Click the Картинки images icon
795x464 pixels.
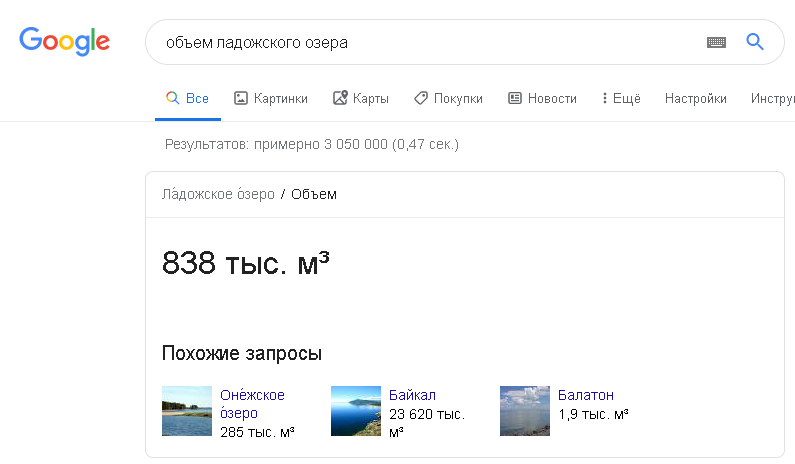(x=240, y=98)
